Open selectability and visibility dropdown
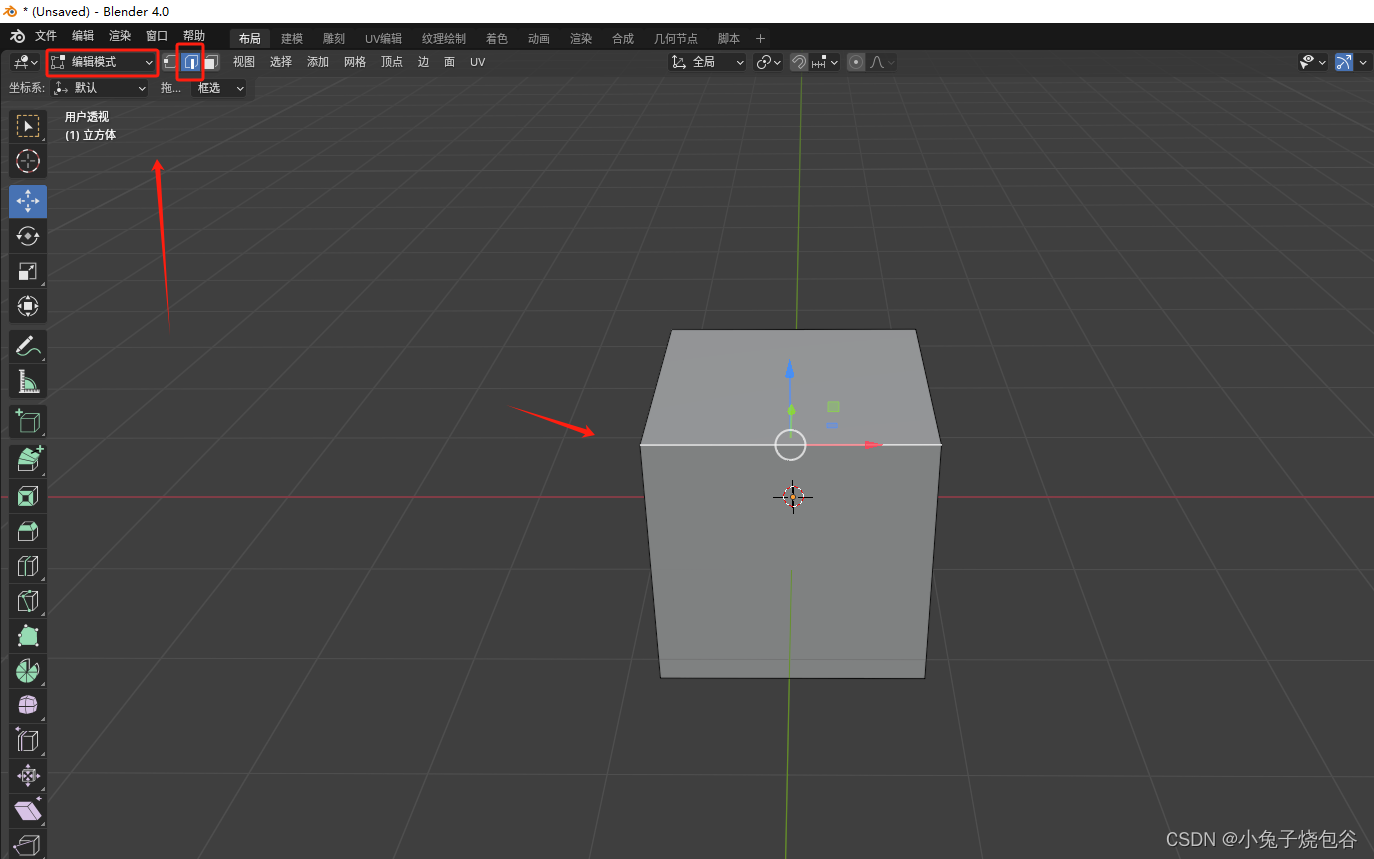 pyautogui.click(x=1312, y=62)
